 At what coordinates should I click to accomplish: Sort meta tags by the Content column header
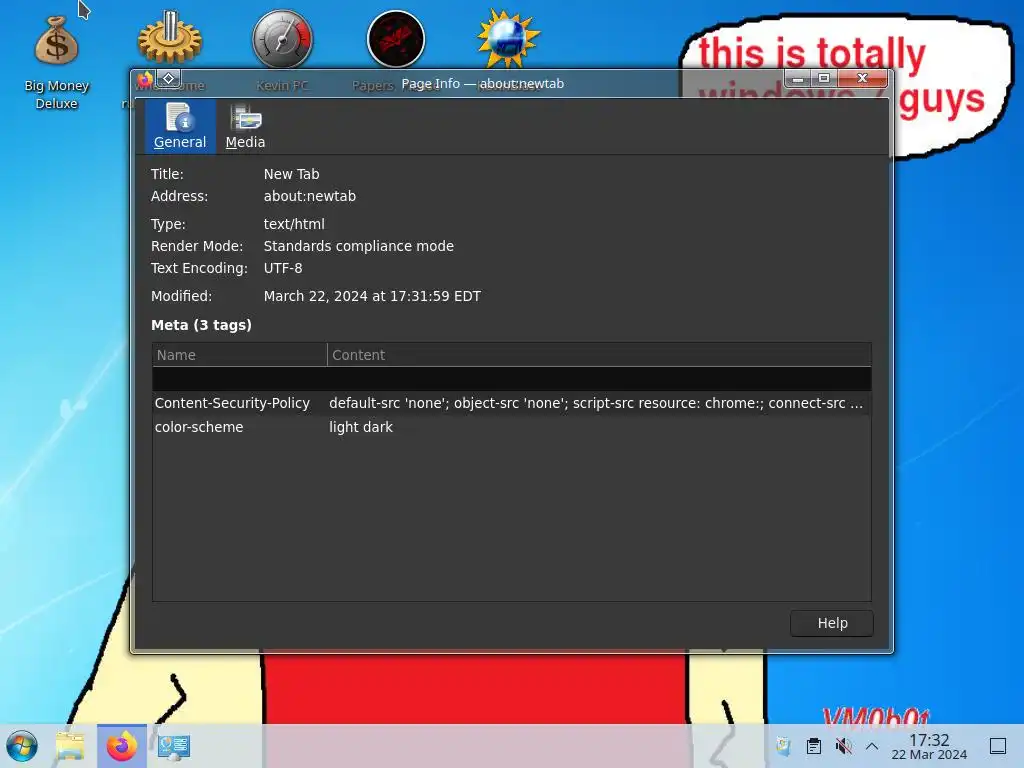tap(599, 355)
